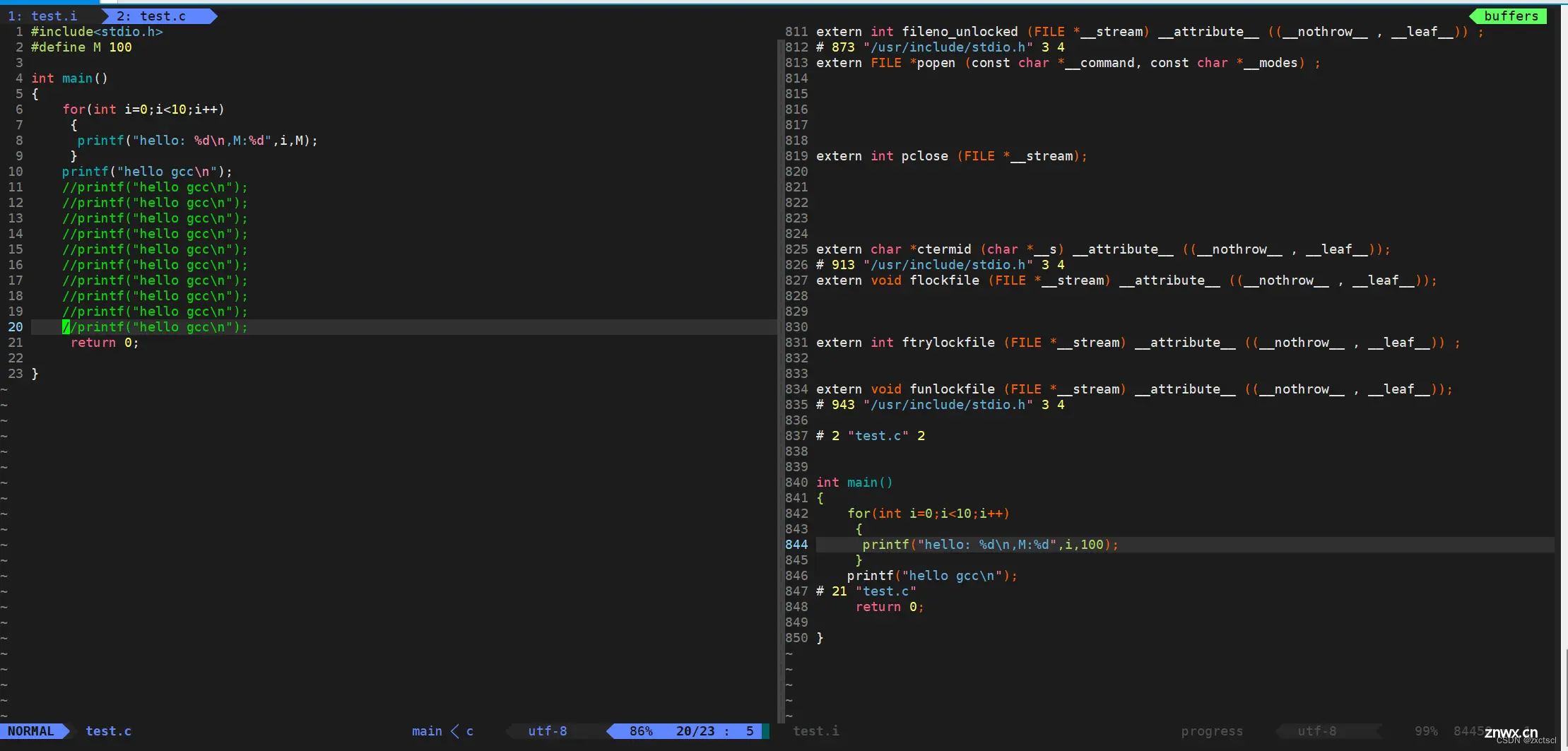Click progress label in right statusline
This screenshot has width=1568, height=751.
1212,731
